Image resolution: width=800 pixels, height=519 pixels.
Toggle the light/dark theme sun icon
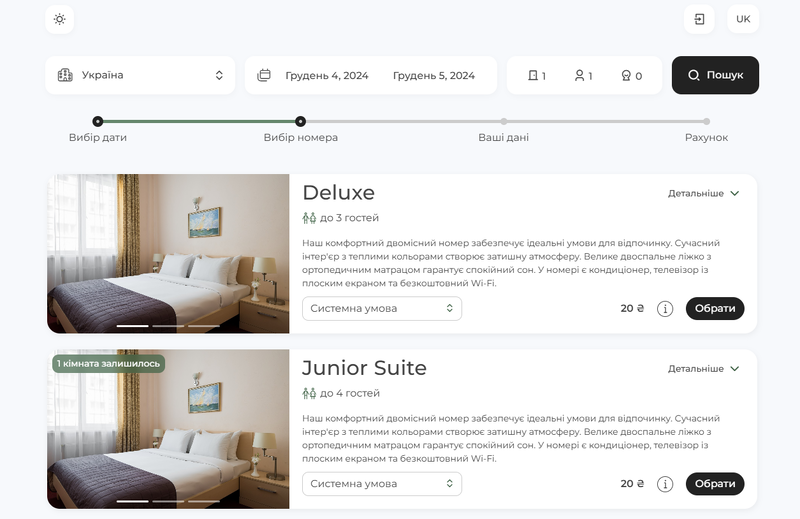(60, 19)
